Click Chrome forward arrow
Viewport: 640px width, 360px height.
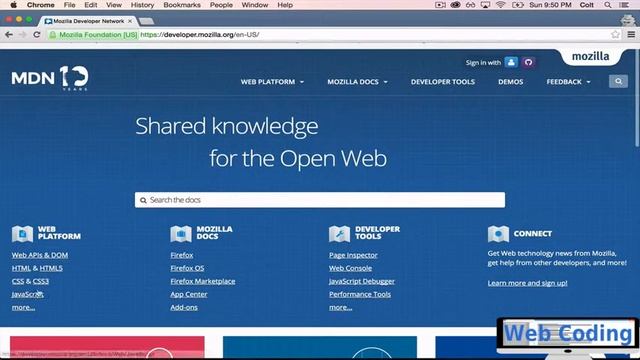[x=23, y=35]
